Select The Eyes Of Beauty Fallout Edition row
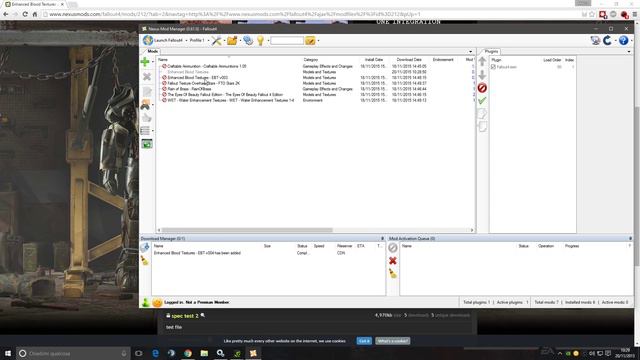The width and height of the screenshot is (640, 360). (316, 95)
